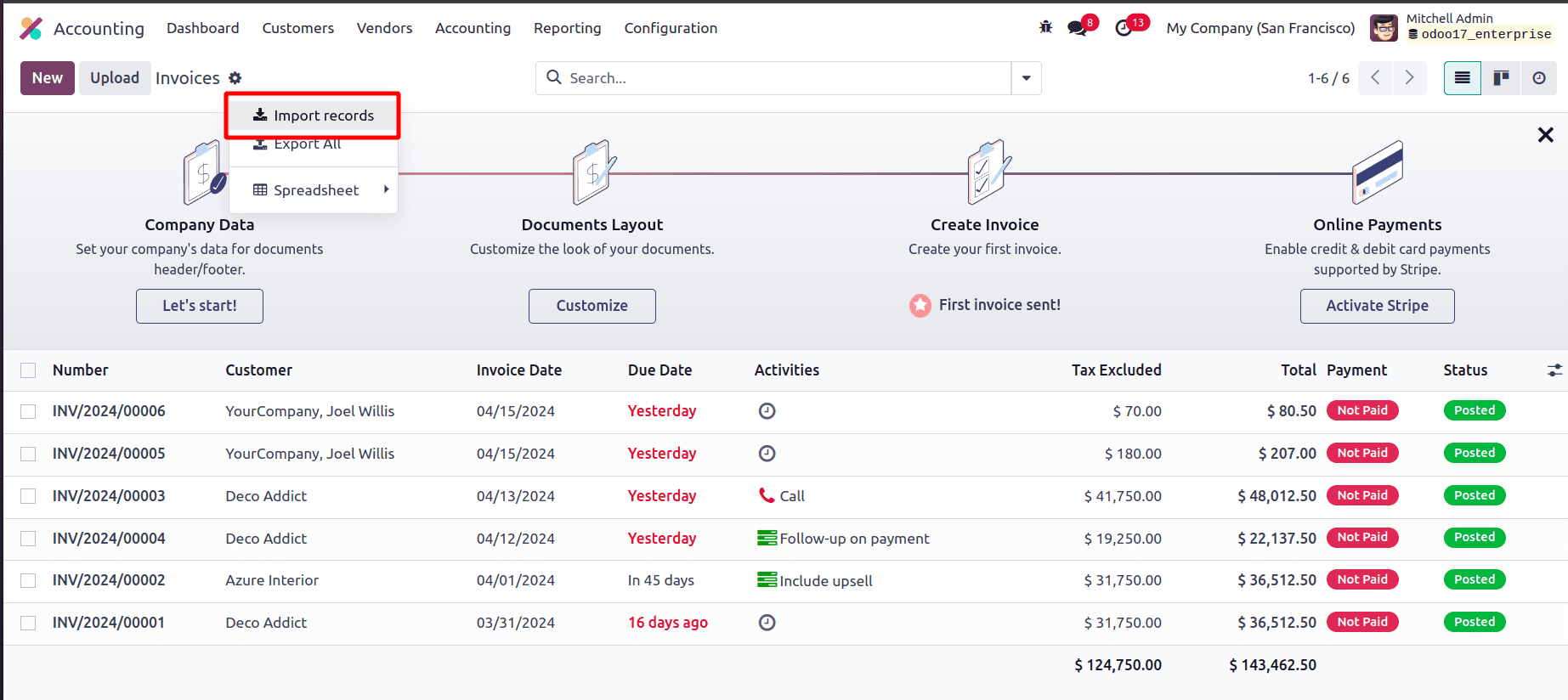Viewport: 1568px width, 700px height.
Task: Switch to kanban view
Action: [1502, 78]
